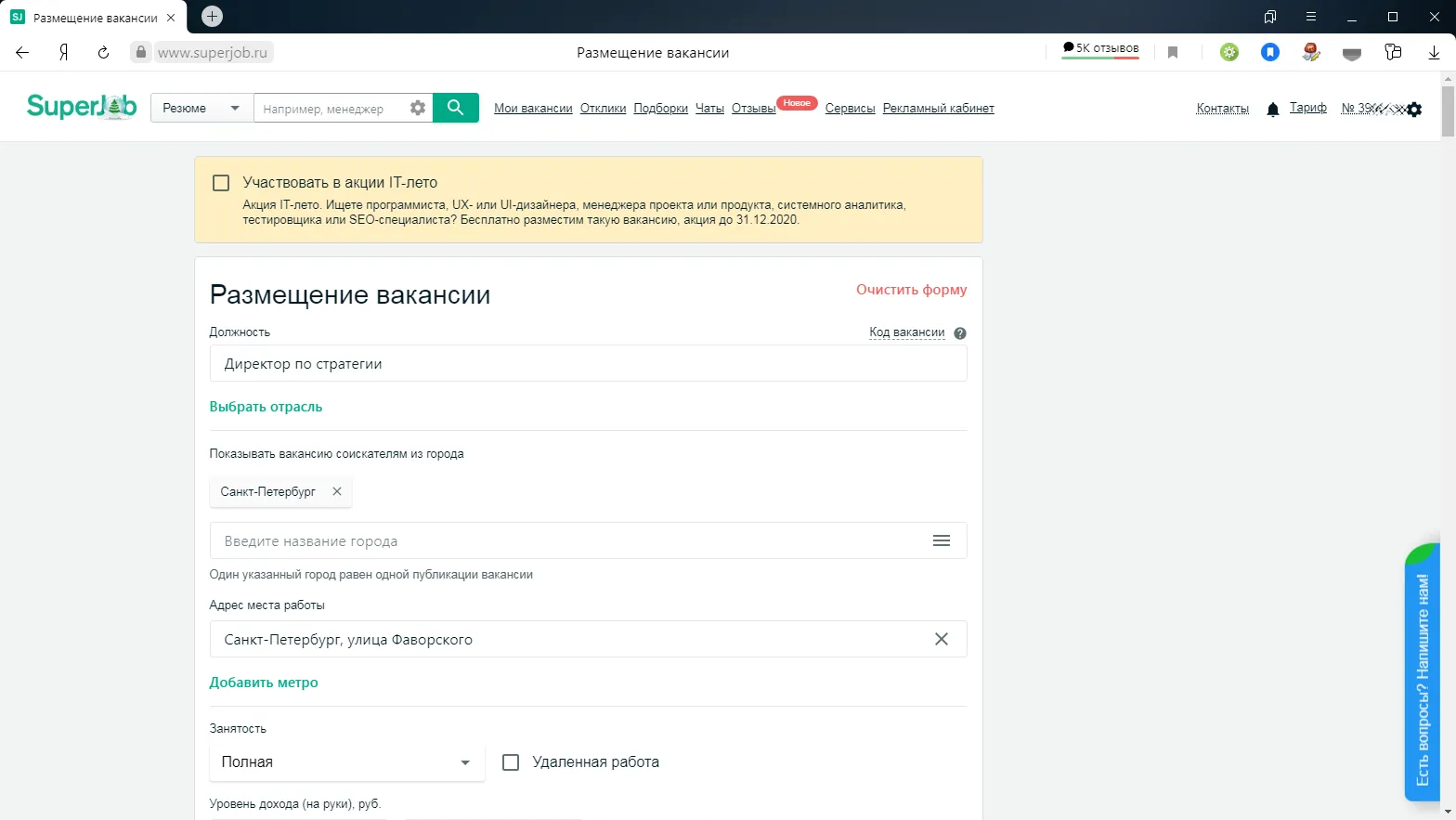This screenshot has height=820, width=1456.
Task: Open the browser hamburger menu
Action: click(1311, 17)
